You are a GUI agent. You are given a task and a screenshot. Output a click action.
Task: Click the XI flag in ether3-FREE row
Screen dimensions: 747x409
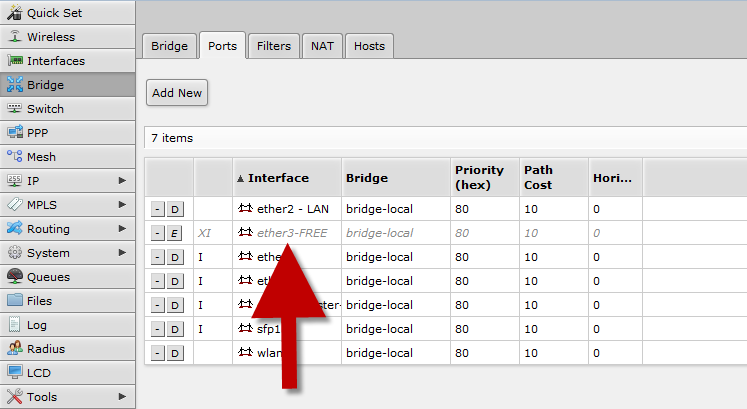pos(204,233)
